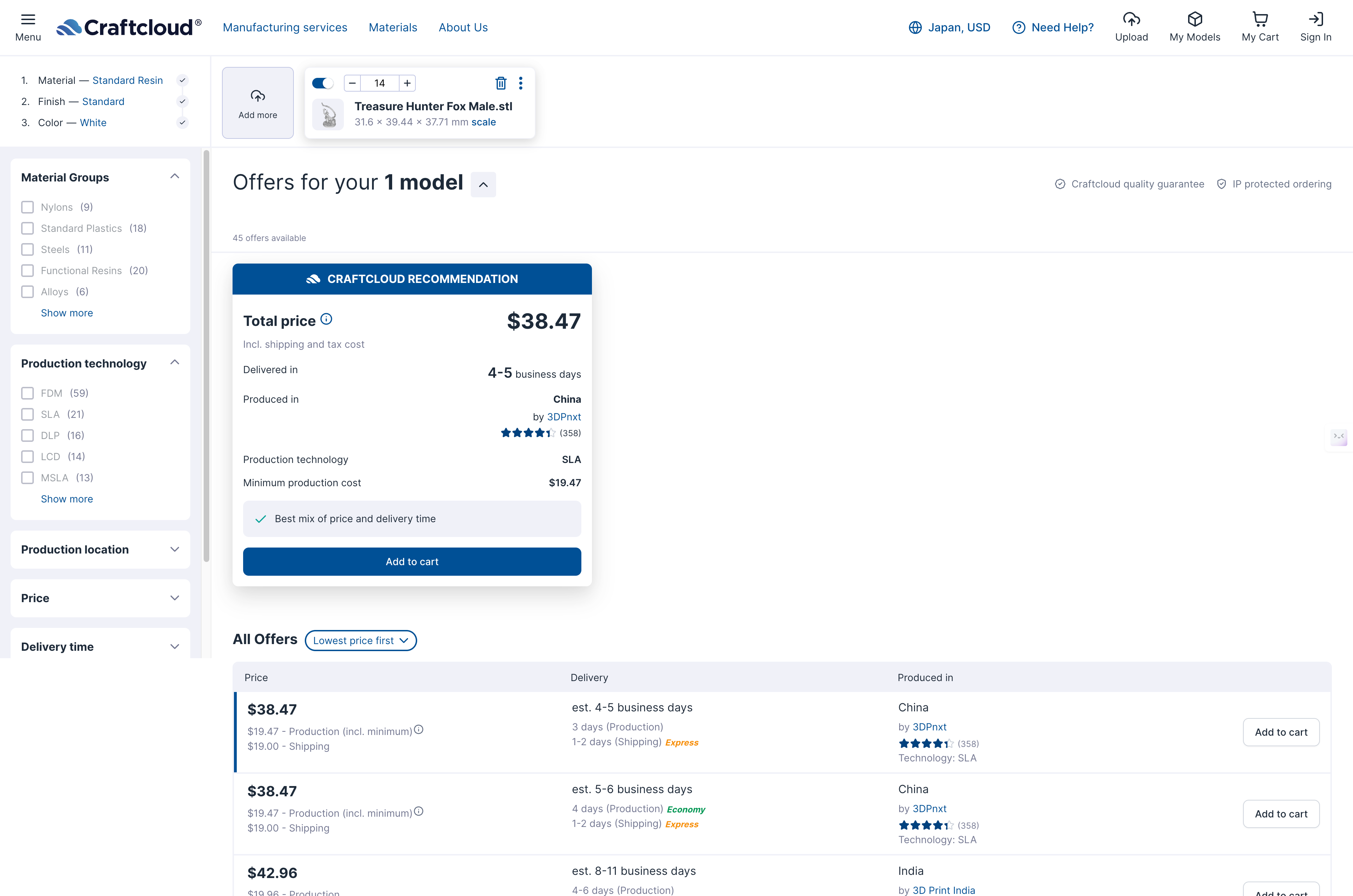Add recommended offer to cart
This screenshot has height=896, width=1353.
(412, 562)
